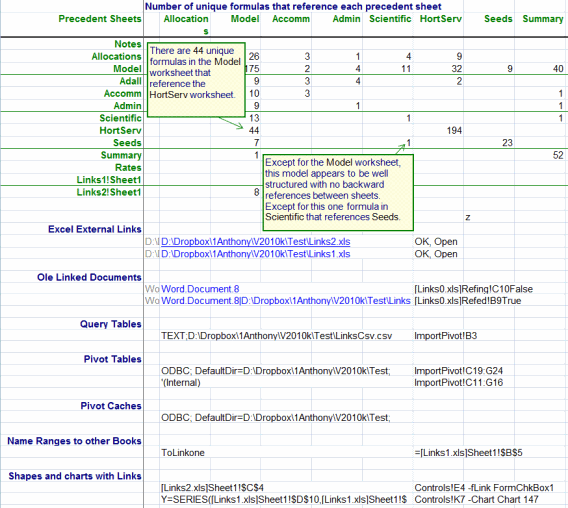Click the Ole Linked Documents heading

(89, 277)
